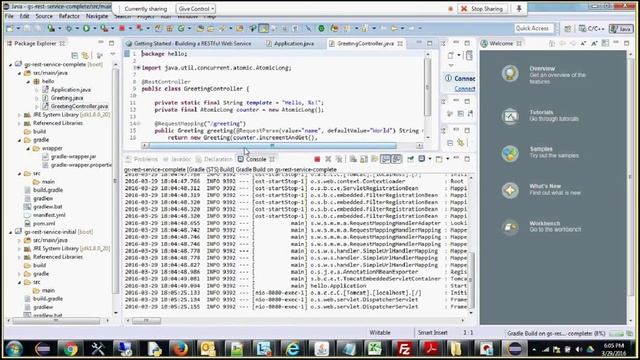Open the Edit menu
This screenshot has width=640, height=360.
pyautogui.click(x=24, y=16)
